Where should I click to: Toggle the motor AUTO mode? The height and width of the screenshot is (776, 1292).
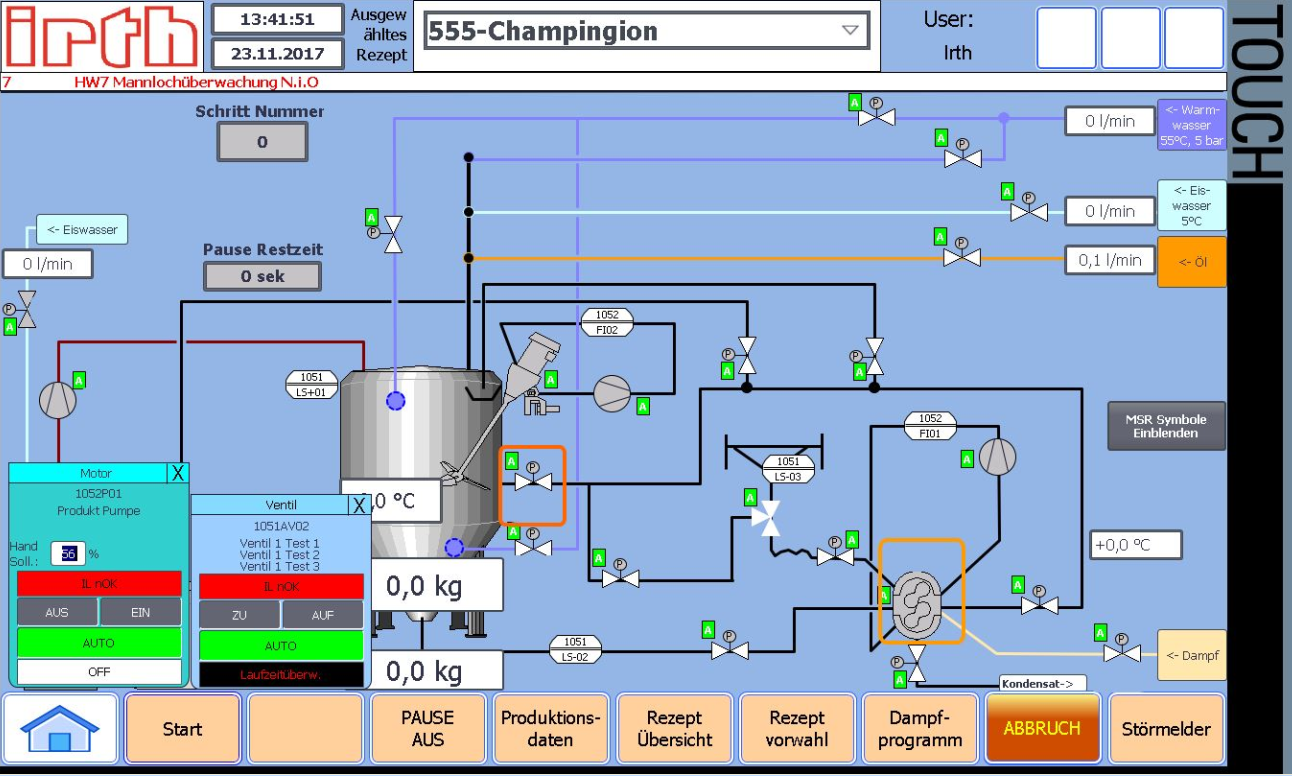tap(99, 642)
